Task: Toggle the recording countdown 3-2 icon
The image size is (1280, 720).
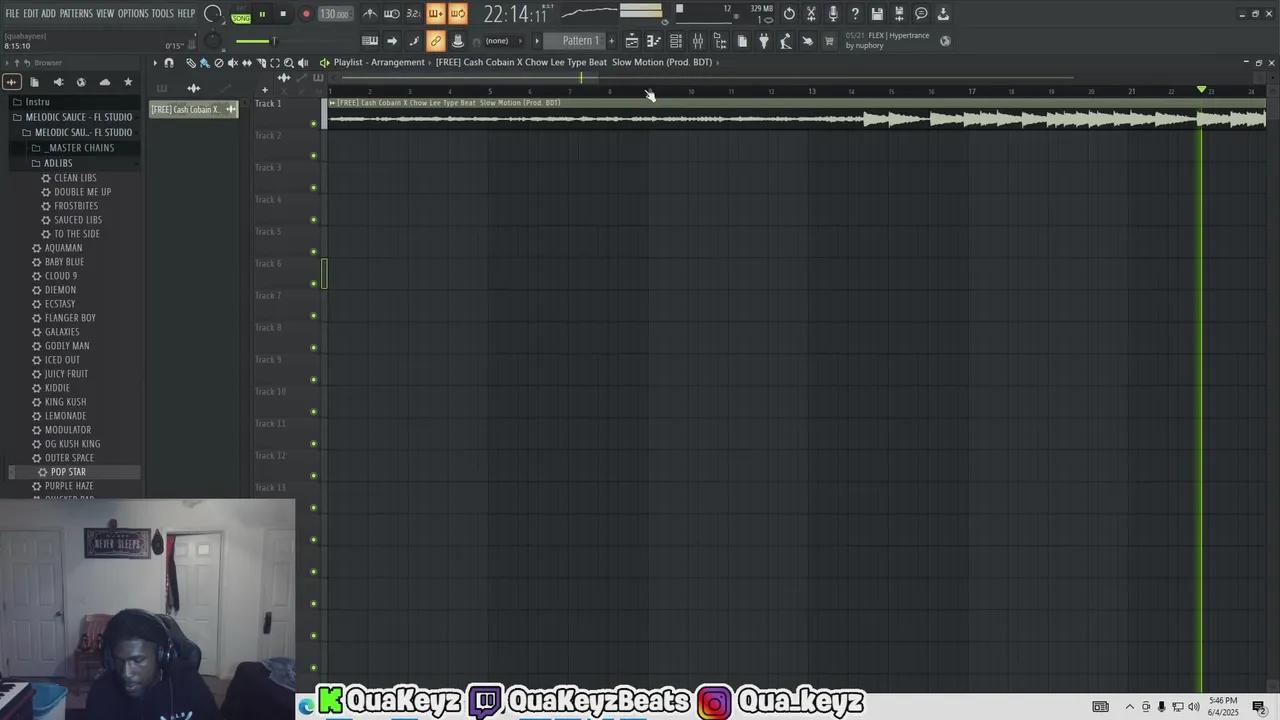Action: (x=413, y=14)
